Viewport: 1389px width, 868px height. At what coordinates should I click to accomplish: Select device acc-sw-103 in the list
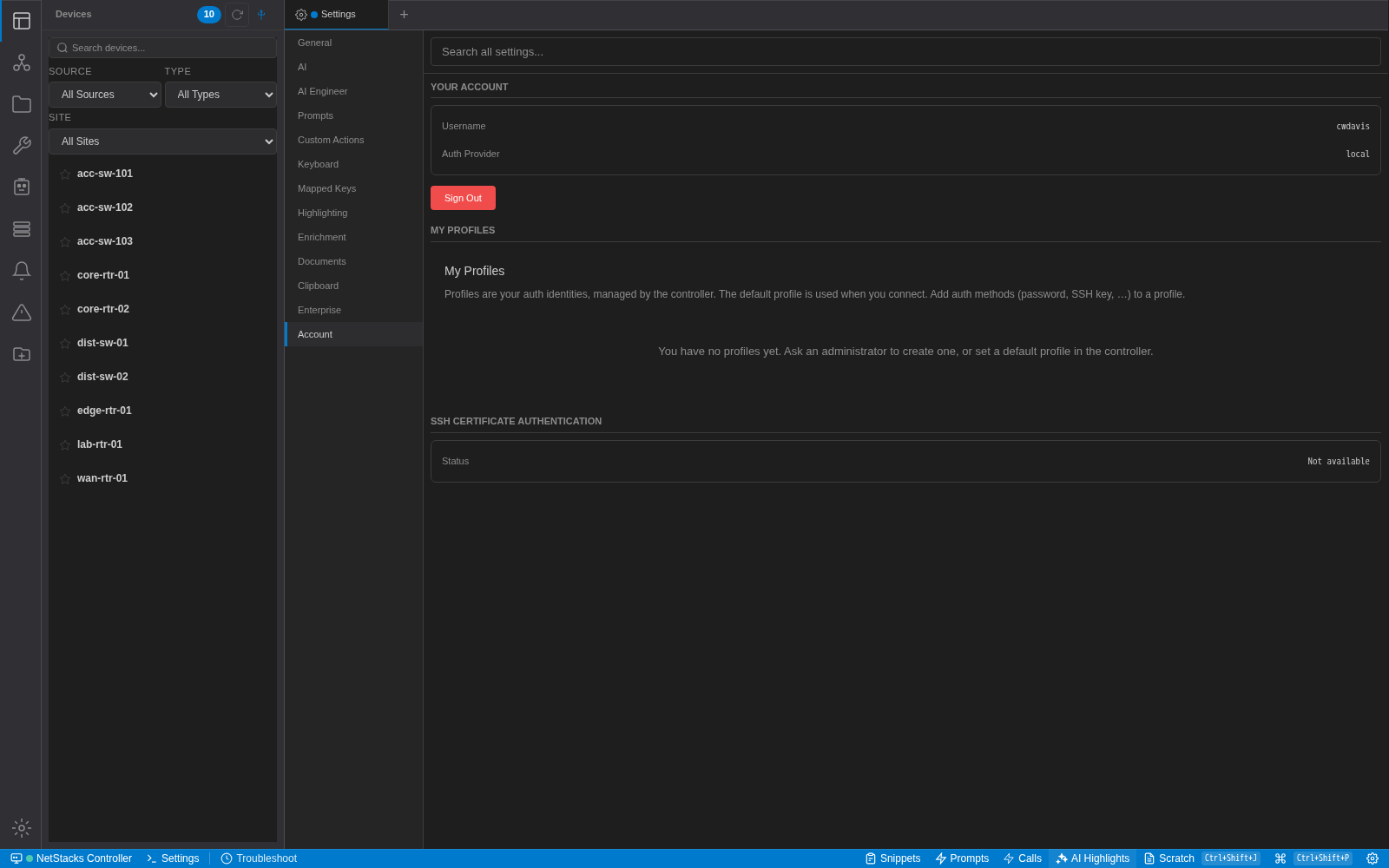point(162,241)
